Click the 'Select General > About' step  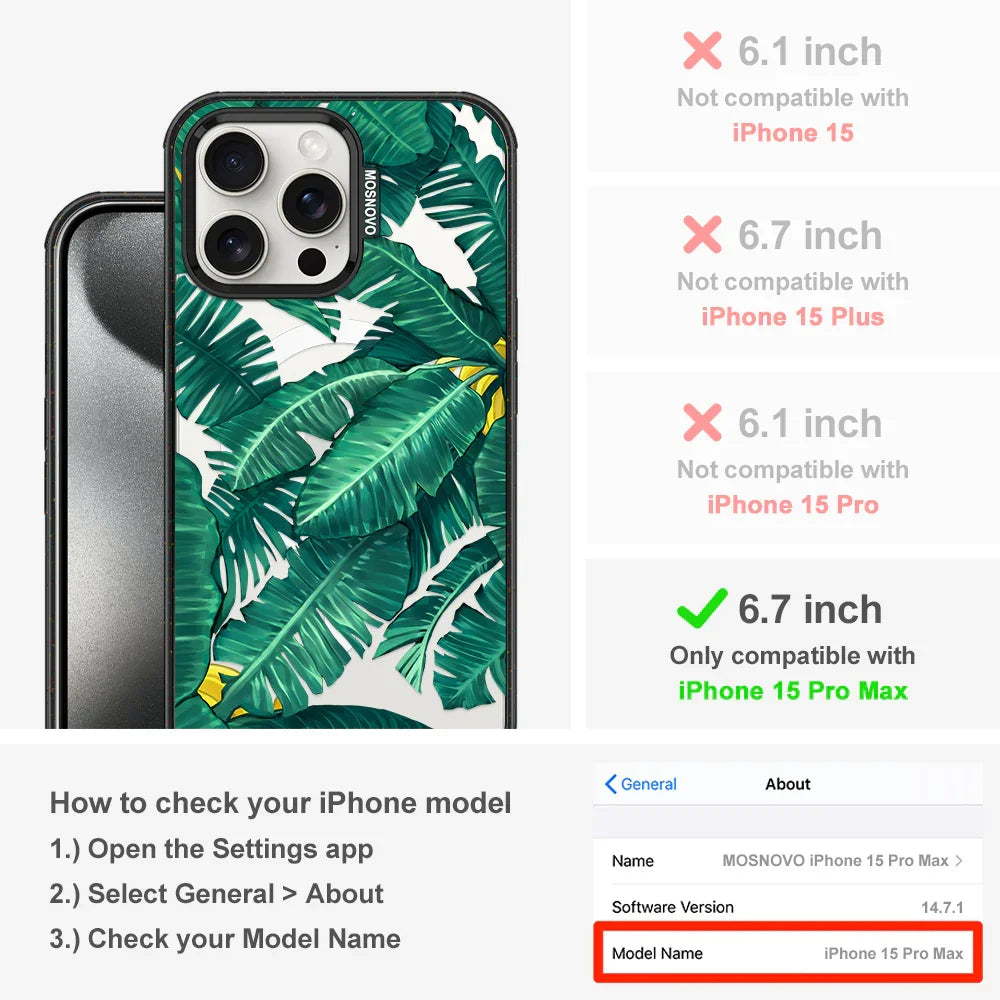tap(217, 893)
